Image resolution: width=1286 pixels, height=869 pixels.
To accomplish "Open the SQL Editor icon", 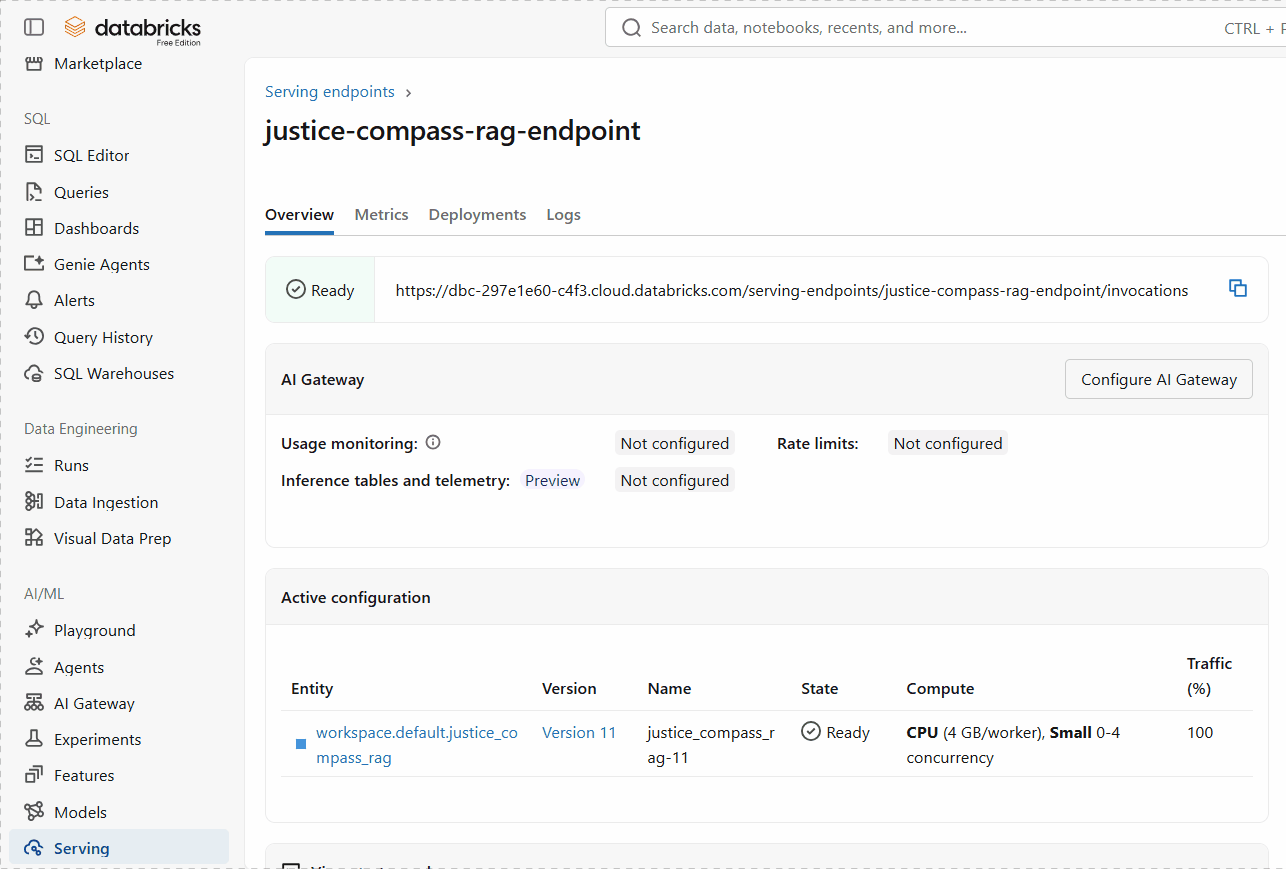I will [34, 156].
